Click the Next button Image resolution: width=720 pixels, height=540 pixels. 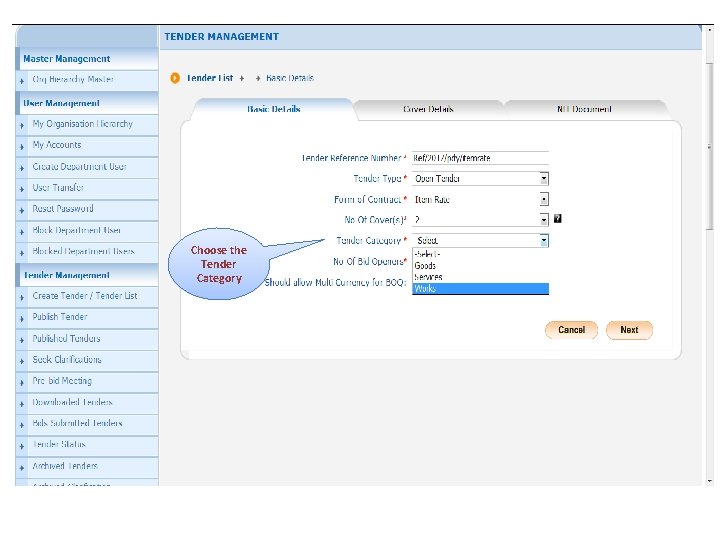click(629, 330)
